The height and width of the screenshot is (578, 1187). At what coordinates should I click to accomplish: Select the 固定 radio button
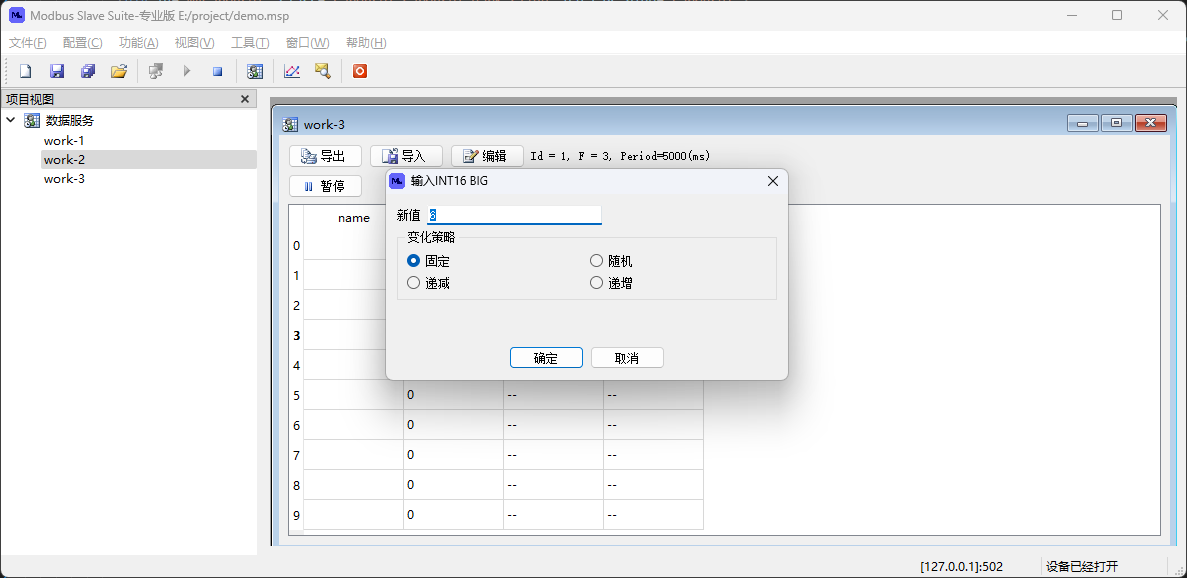[414, 261]
